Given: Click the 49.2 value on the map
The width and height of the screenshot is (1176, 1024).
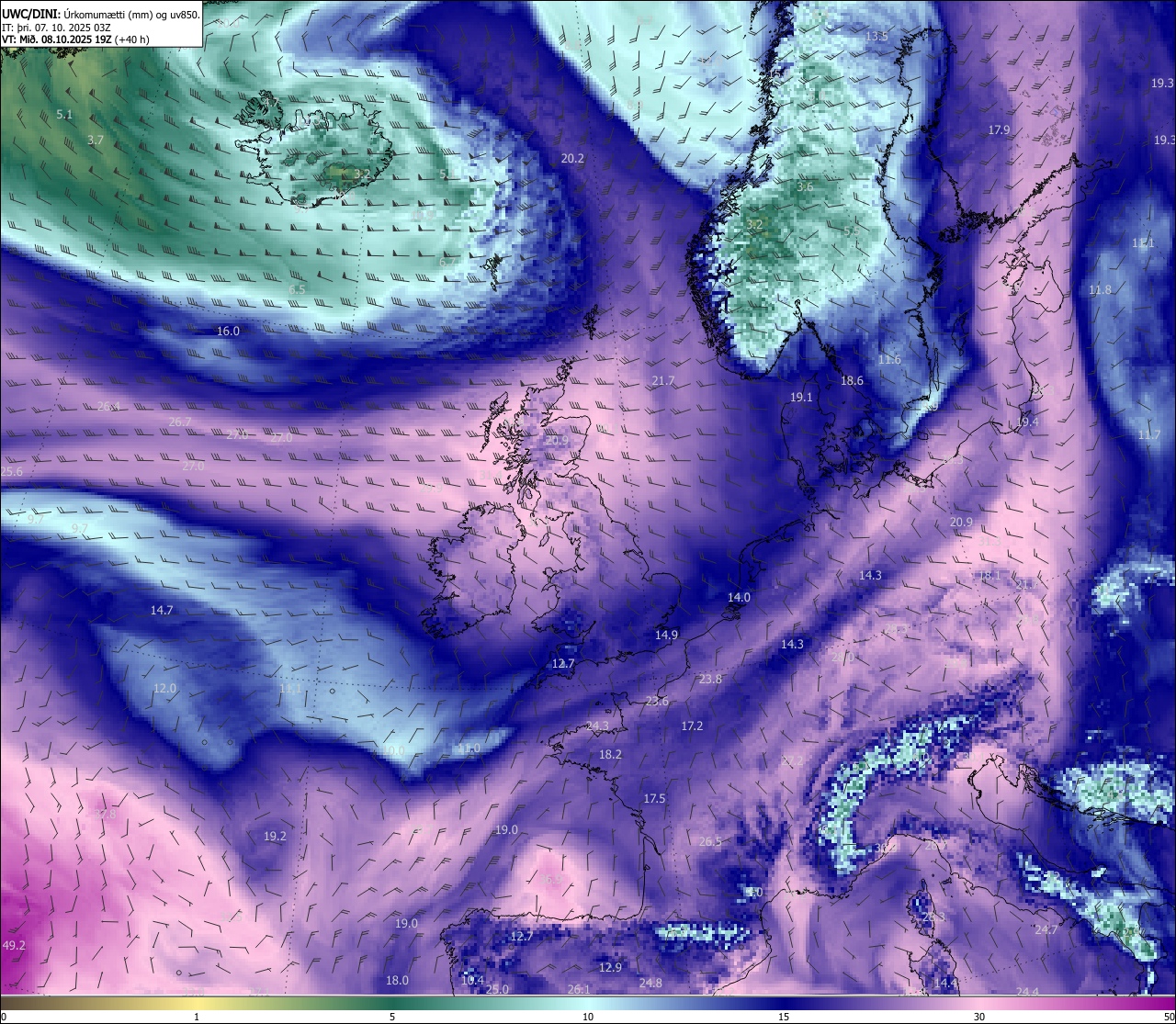Looking at the screenshot, I should tap(15, 945).
